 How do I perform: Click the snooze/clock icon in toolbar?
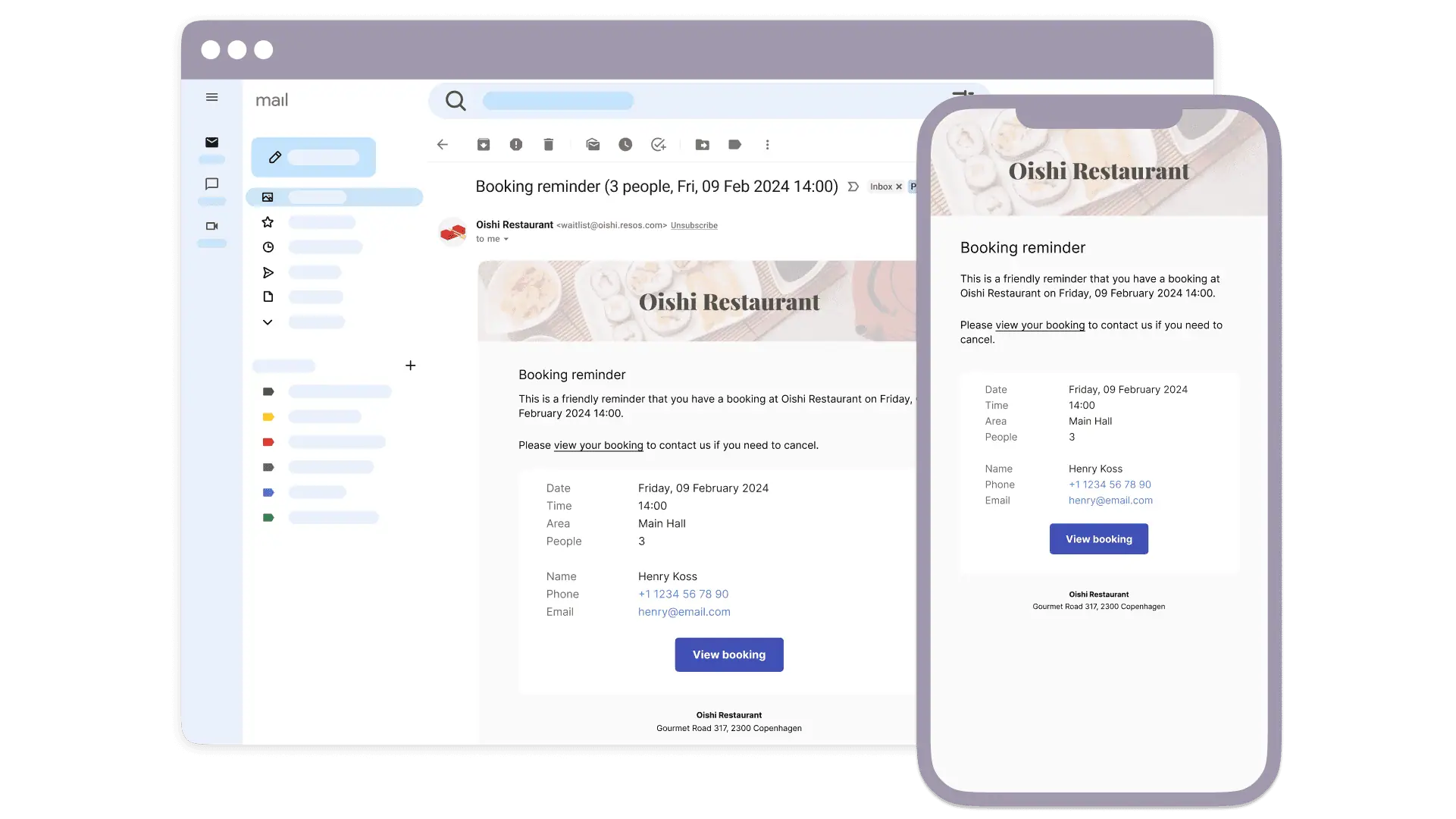click(625, 144)
